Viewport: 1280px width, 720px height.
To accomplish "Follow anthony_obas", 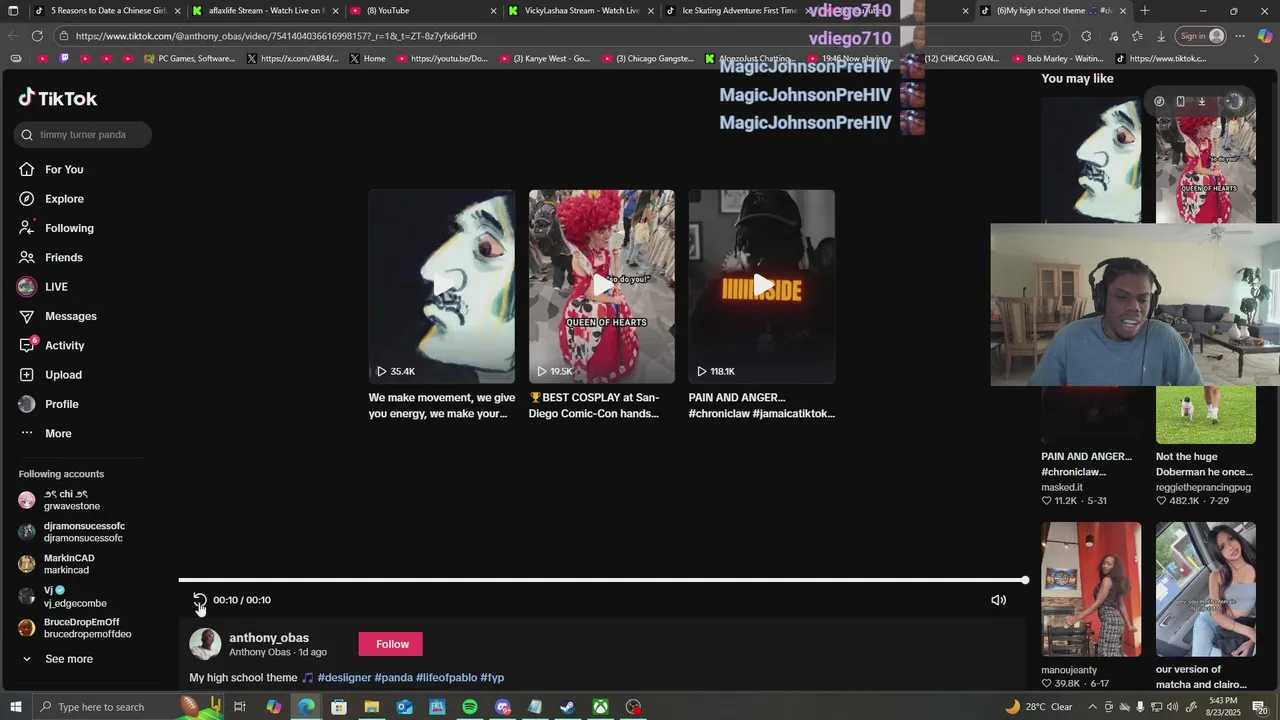I will (391, 644).
